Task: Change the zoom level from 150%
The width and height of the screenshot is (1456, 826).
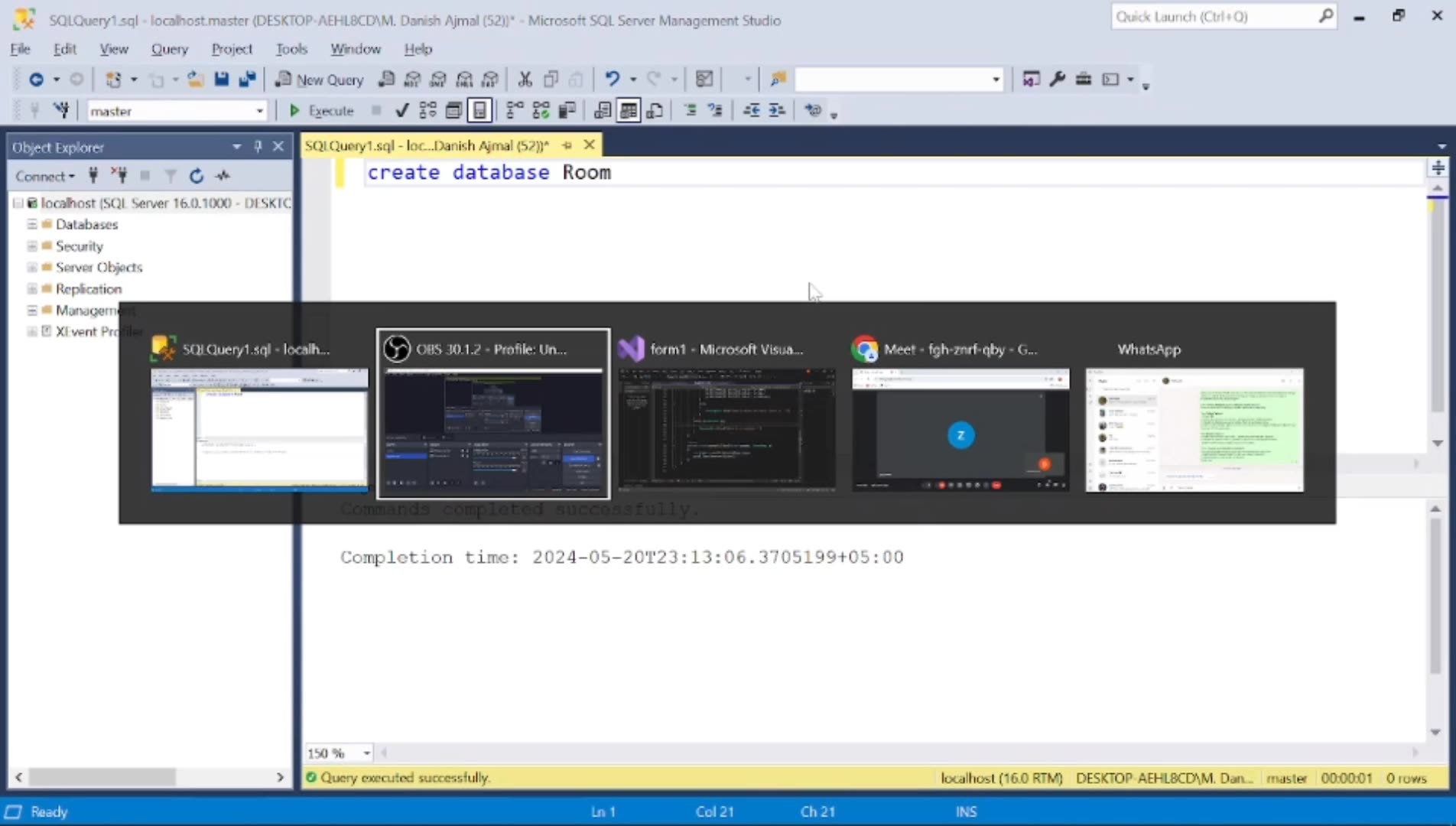Action: pyautogui.click(x=338, y=753)
